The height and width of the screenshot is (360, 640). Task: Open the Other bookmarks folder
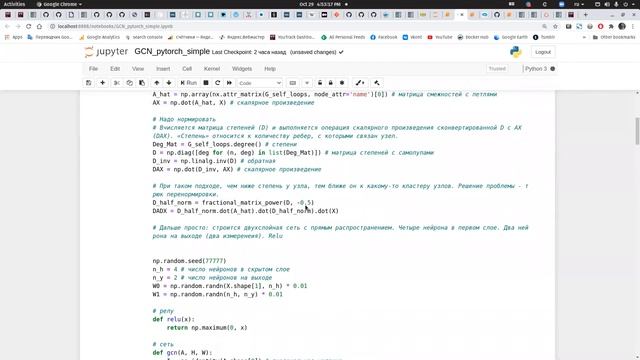tap(614, 37)
